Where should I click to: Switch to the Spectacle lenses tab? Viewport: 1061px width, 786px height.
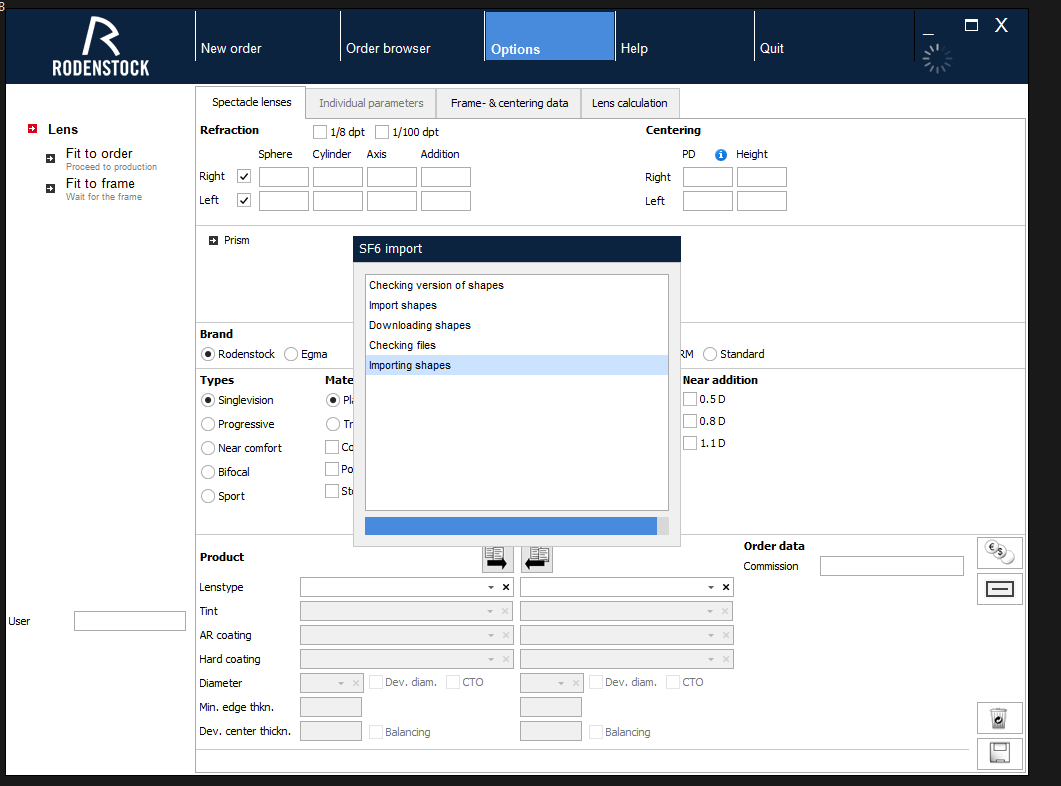coord(251,102)
